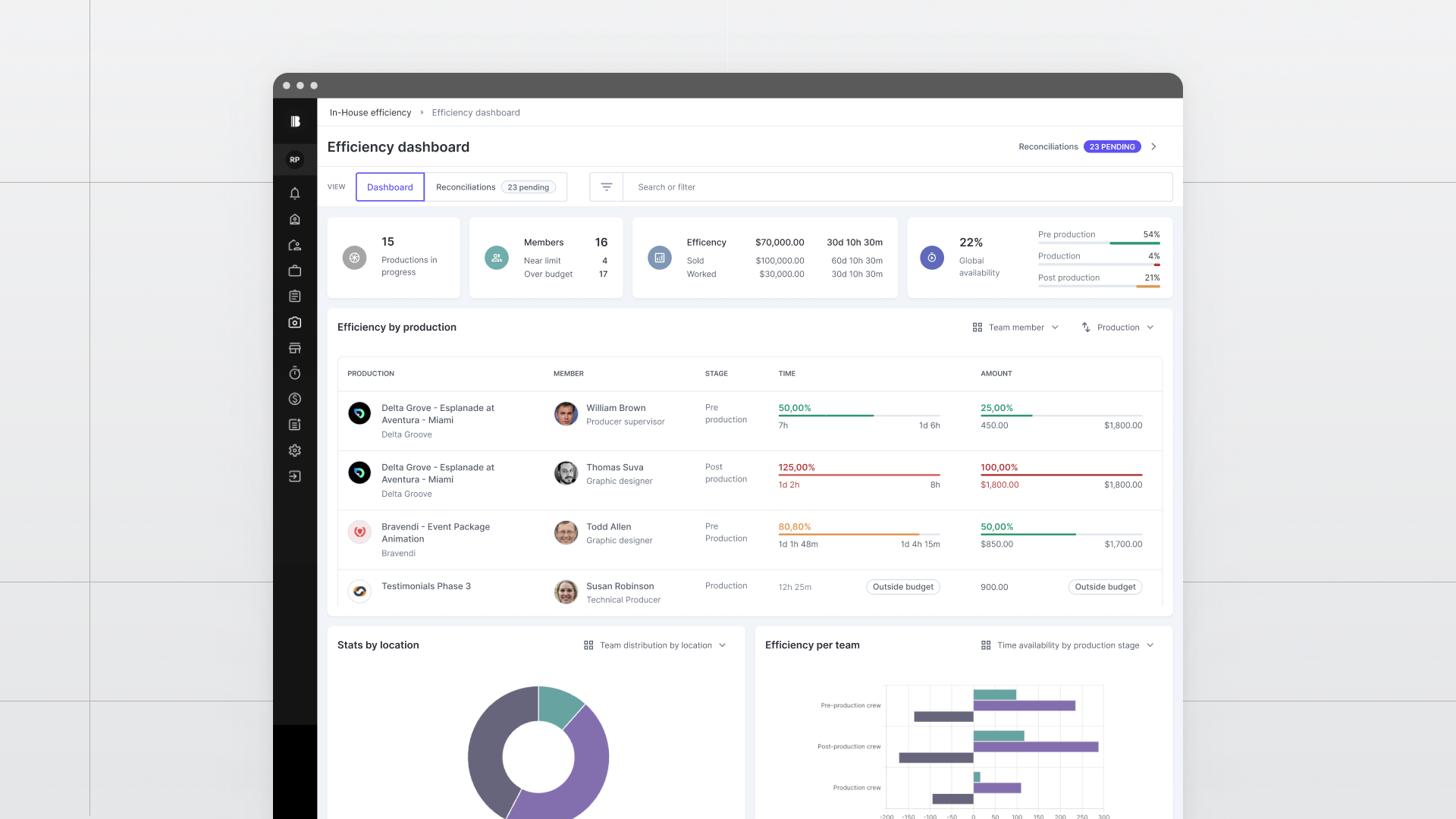Click Susan Robinson's profile photo

click(x=566, y=591)
